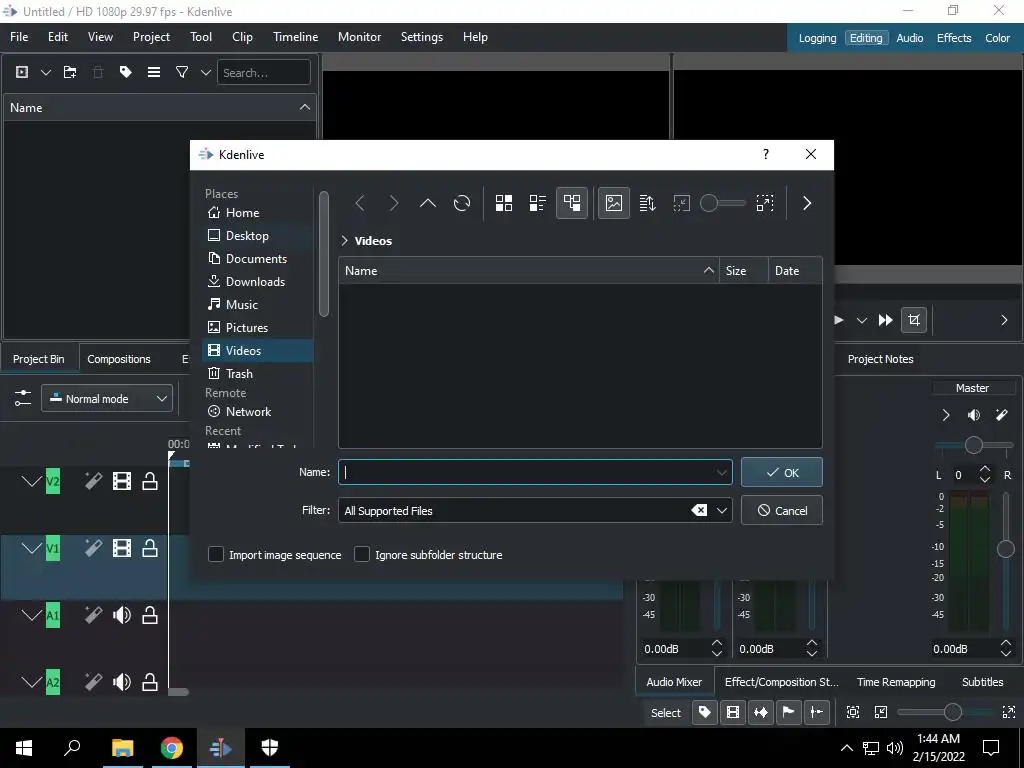Go forward in the file dialog
The height and width of the screenshot is (768, 1024).
click(x=393, y=203)
